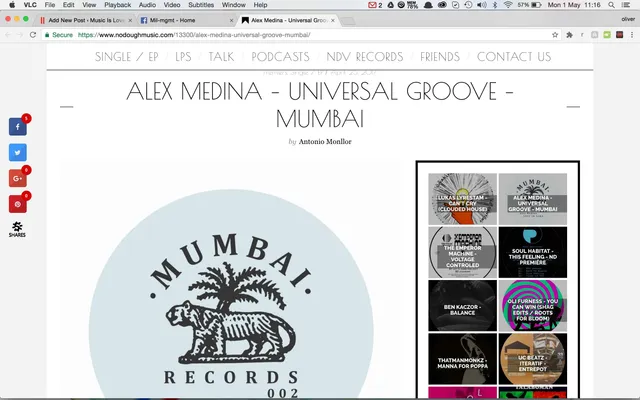
Task: Open Thatmanmonkz Manna For Poppa thumbnail
Action: 462,359
